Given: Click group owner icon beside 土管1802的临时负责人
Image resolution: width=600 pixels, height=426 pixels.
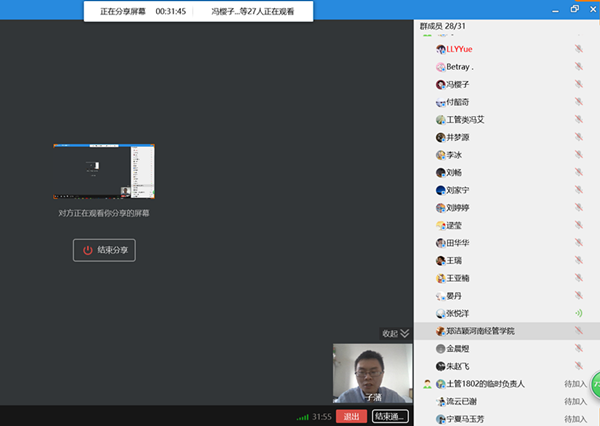Looking at the screenshot, I should point(427,384).
